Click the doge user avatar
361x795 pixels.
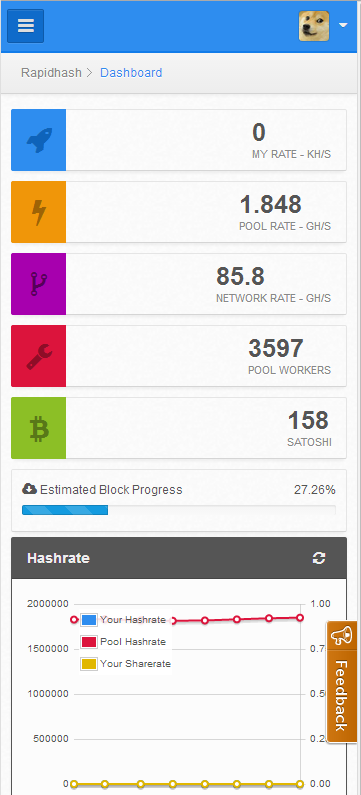click(x=314, y=26)
